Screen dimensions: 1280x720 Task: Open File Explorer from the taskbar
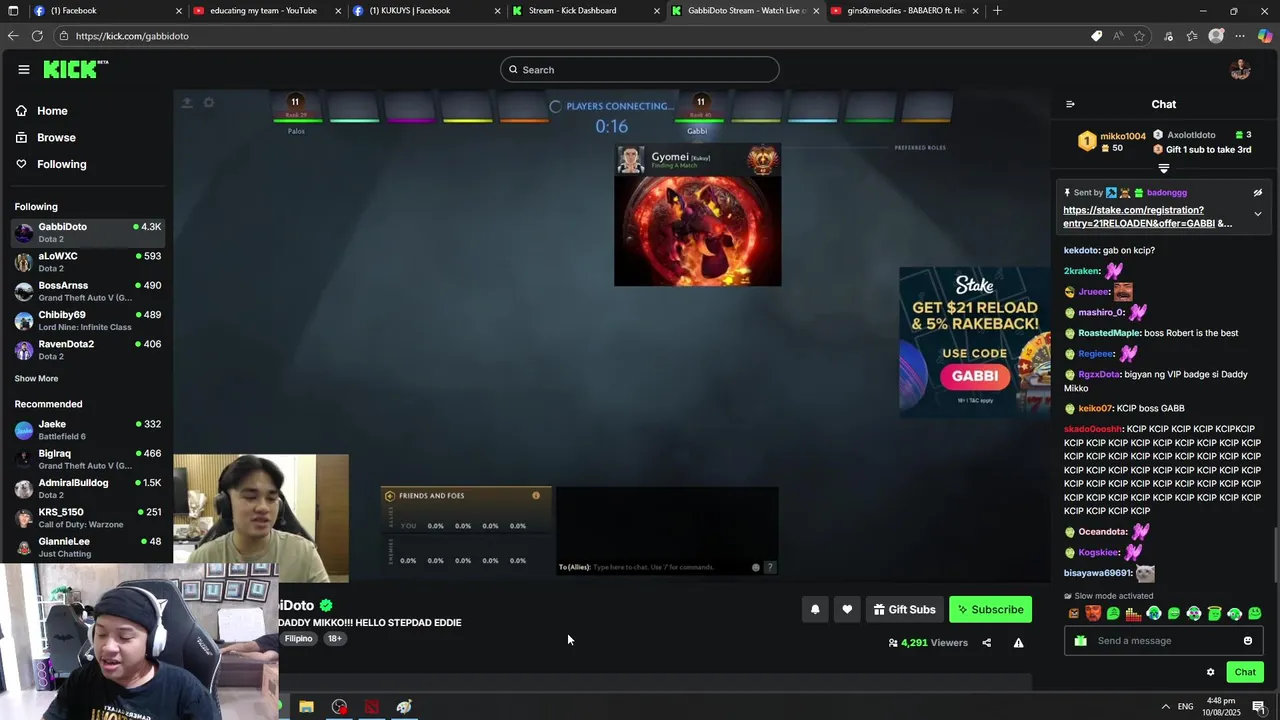(x=306, y=707)
